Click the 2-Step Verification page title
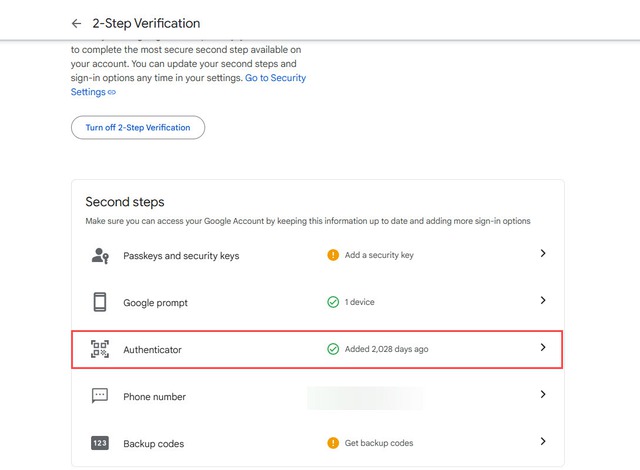640x470 pixels. point(146,23)
